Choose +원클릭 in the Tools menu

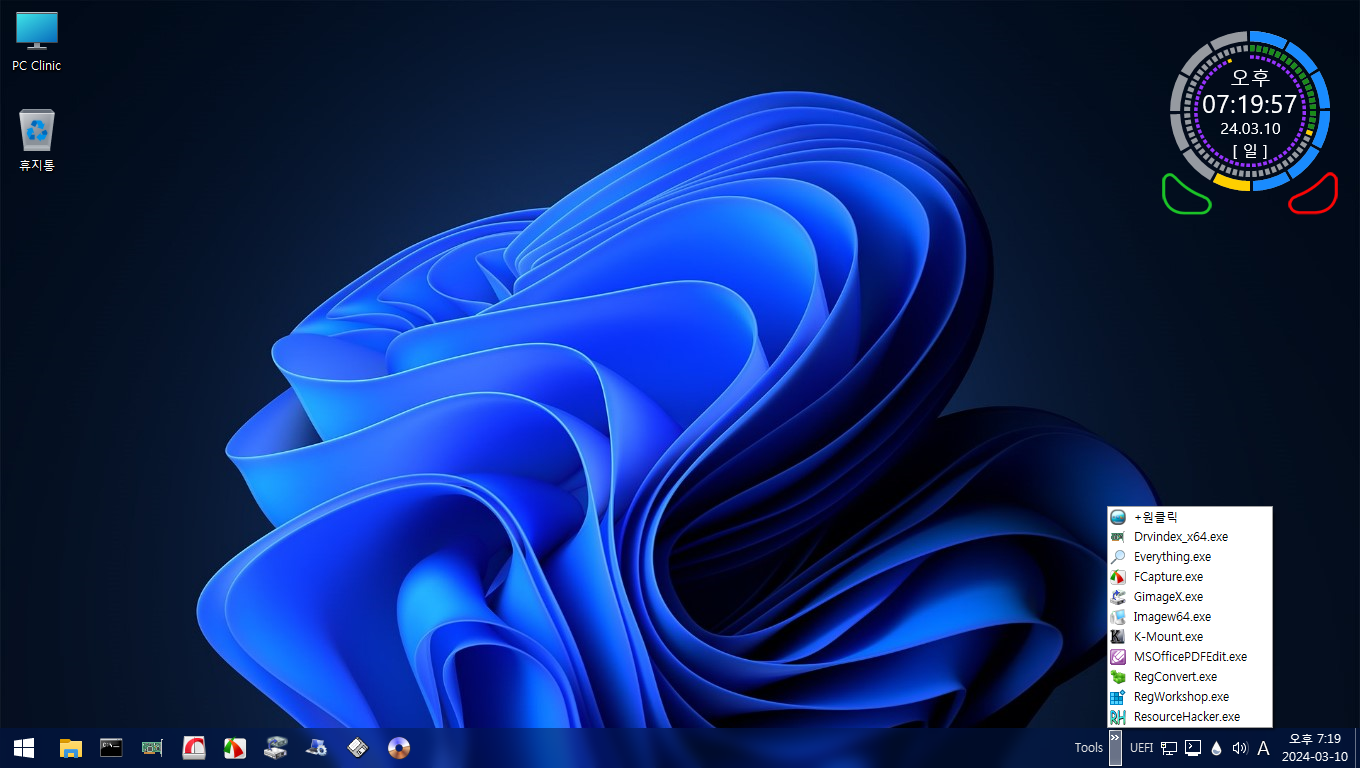(1190, 517)
